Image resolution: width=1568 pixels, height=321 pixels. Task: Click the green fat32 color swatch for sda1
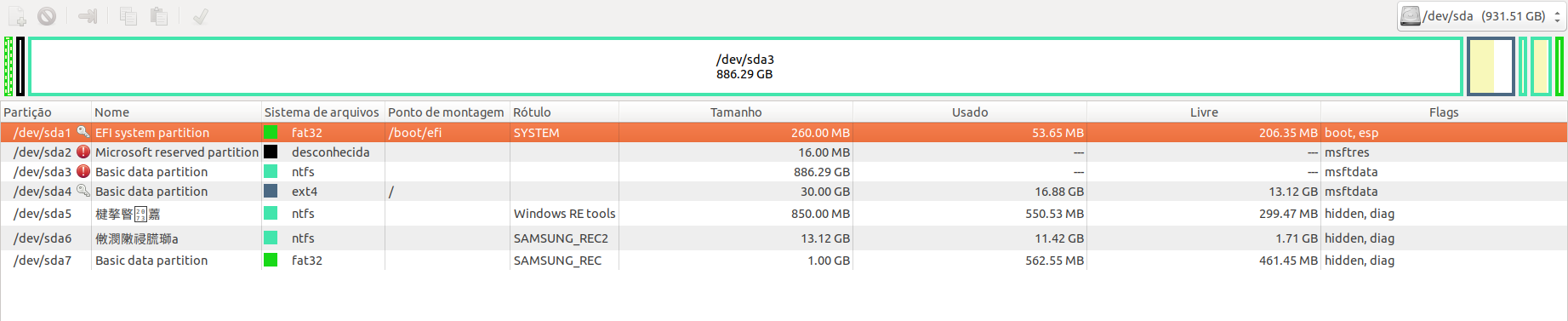(271, 132)
